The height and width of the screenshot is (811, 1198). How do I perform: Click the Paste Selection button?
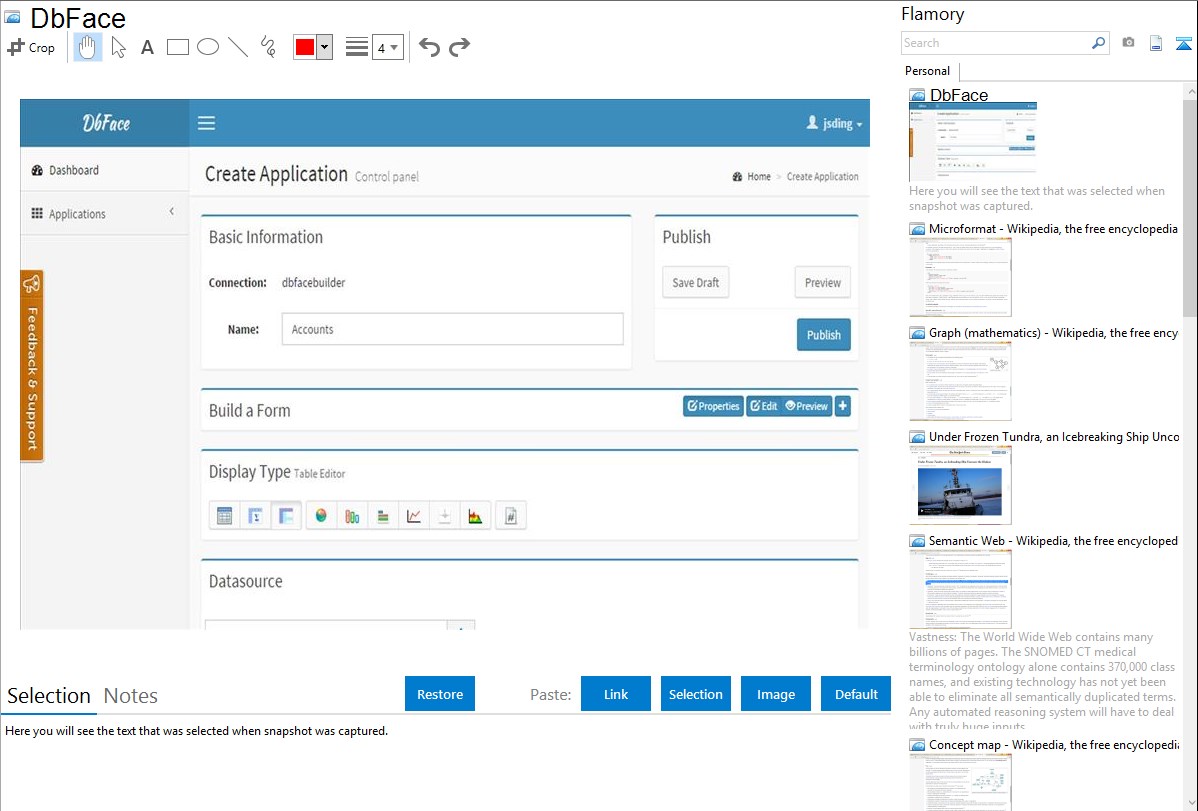pos(695,694)
